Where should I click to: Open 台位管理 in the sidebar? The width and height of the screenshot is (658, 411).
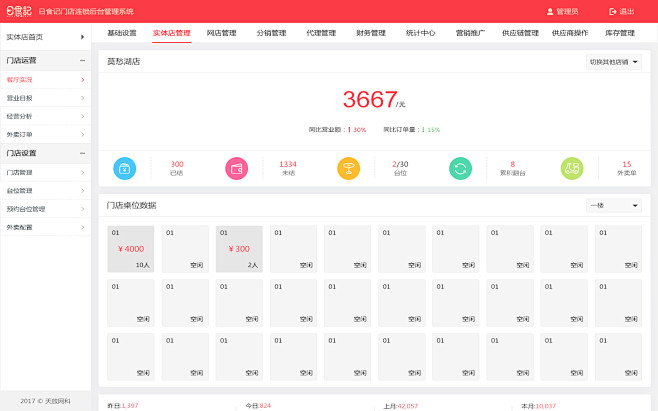coord(45,191)
